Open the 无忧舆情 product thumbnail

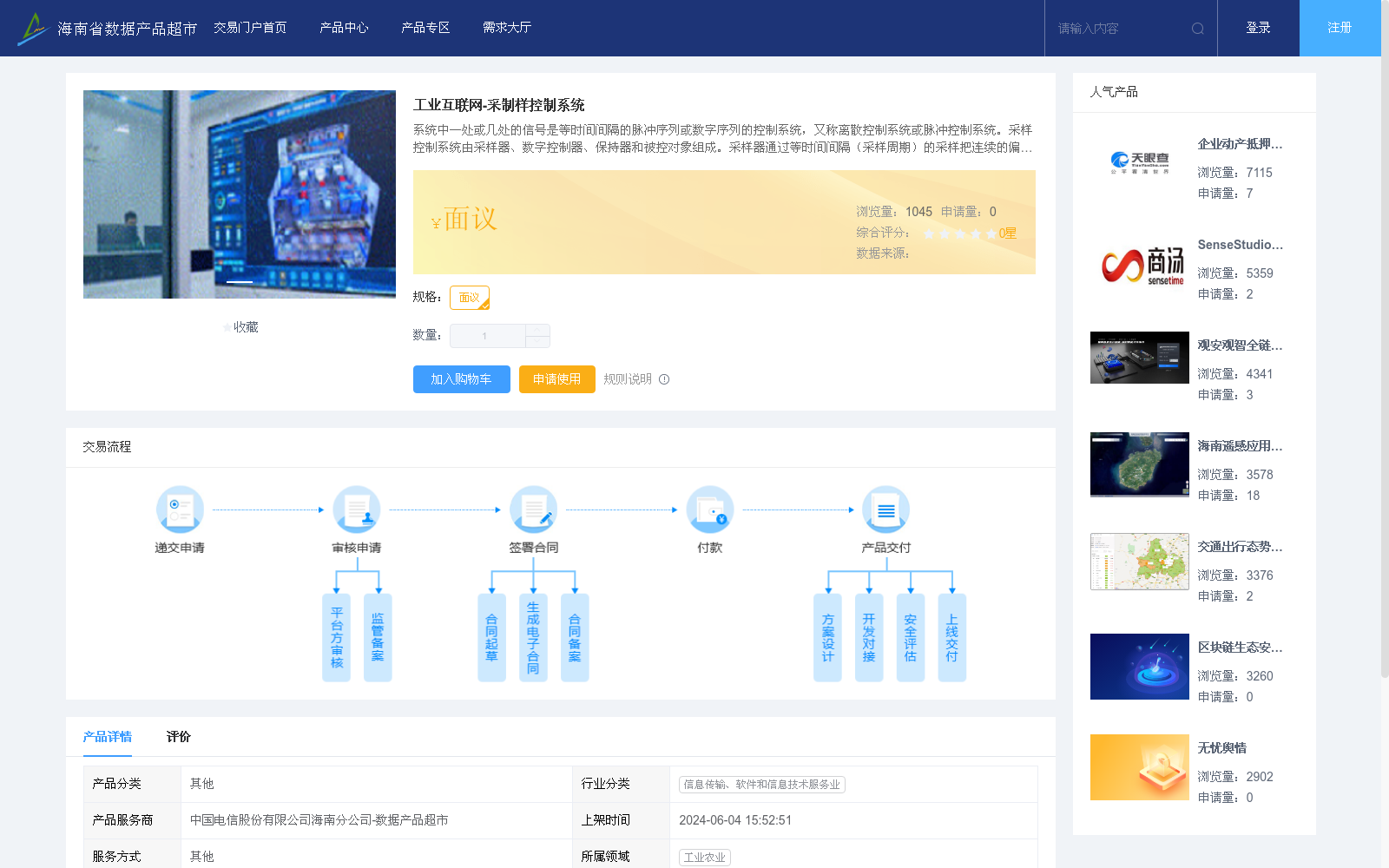(1140, 767)
